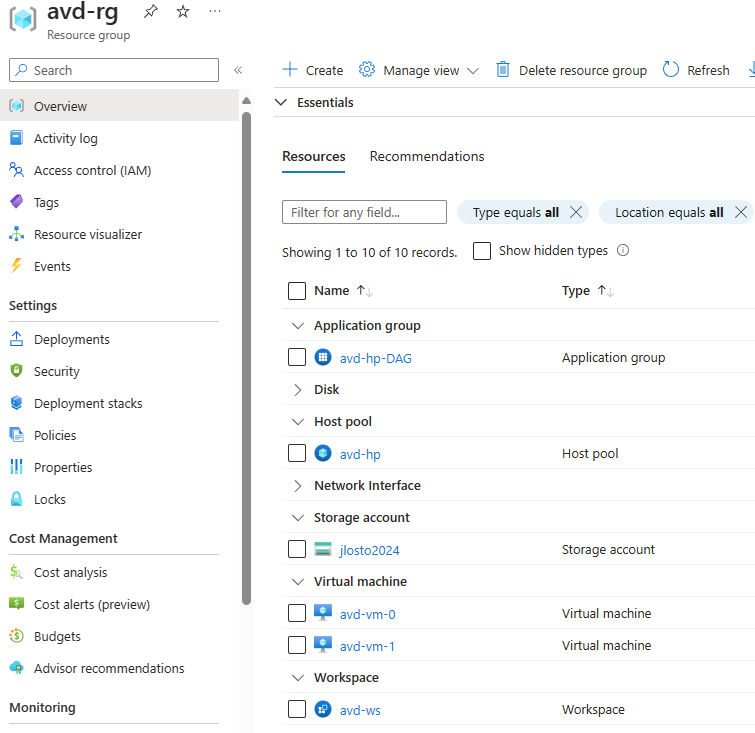Click the Cost alerts (preview) icon
The width and height of the screenshot is (755, 733).
click(16, 603)
